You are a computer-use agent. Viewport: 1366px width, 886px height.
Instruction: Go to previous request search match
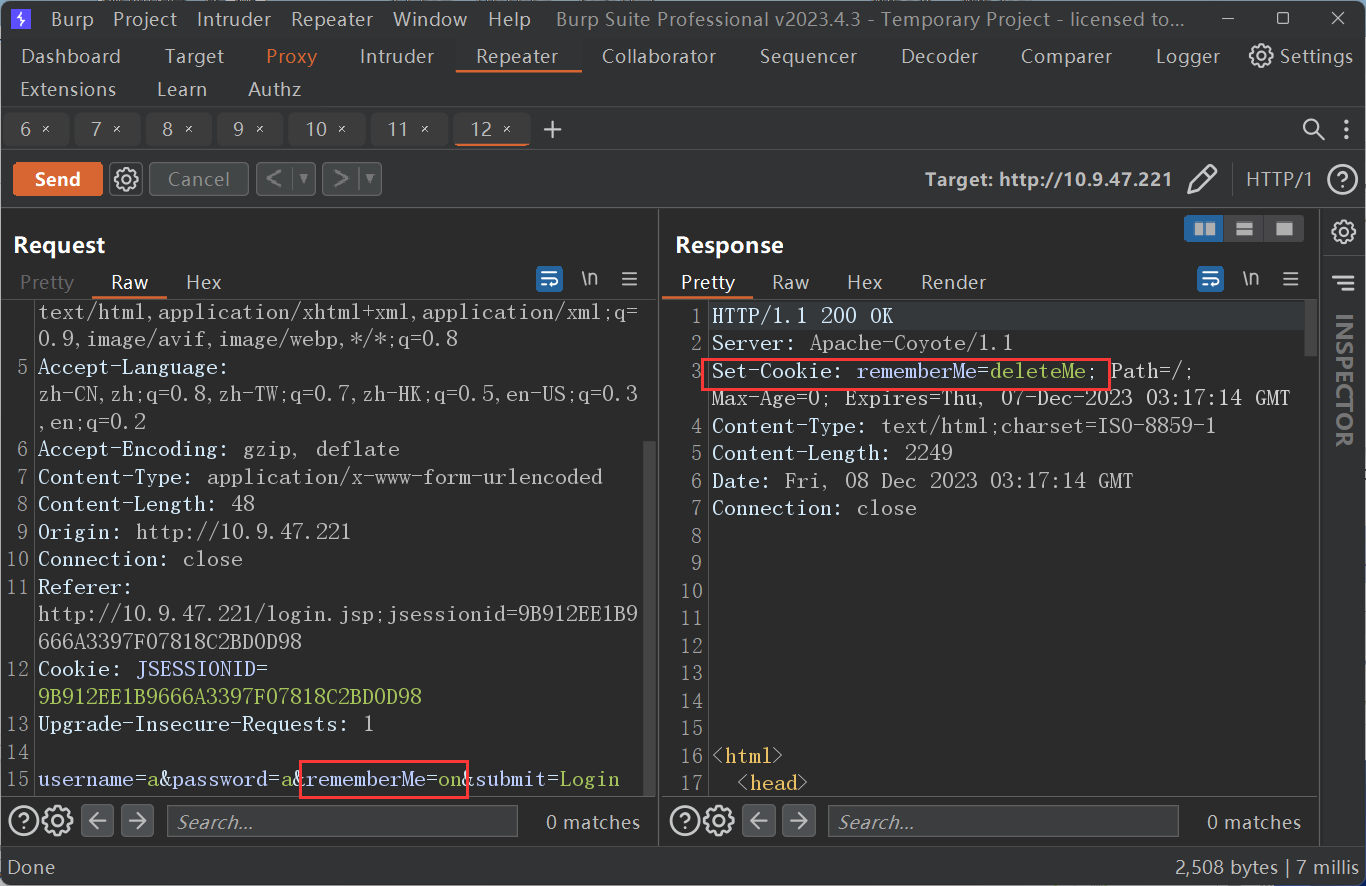point(97,821)
